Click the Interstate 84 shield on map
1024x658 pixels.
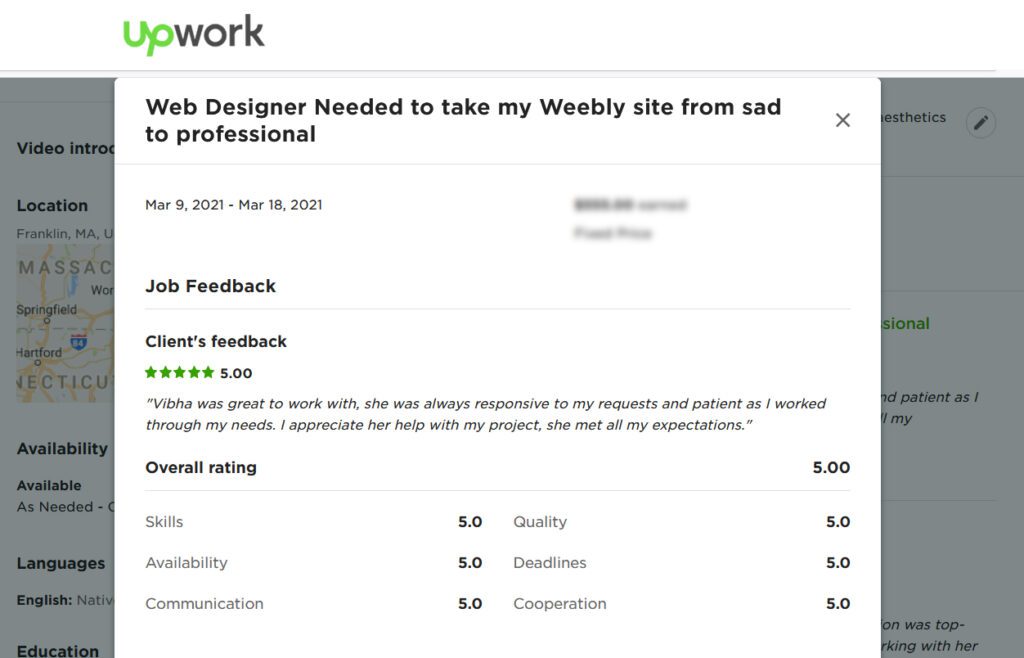coord(79,342)
